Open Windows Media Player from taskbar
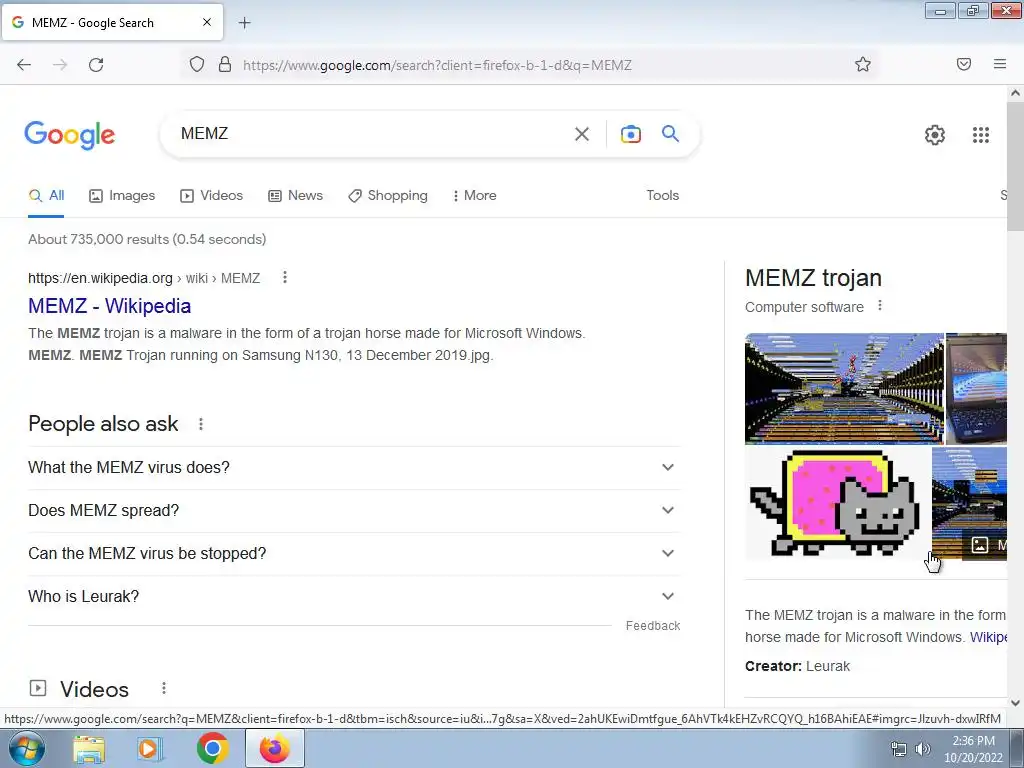 [x=150, y=749]
